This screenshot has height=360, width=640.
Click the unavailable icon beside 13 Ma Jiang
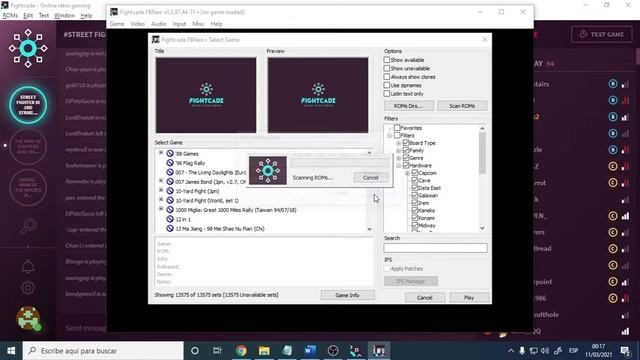click(170, 229)
